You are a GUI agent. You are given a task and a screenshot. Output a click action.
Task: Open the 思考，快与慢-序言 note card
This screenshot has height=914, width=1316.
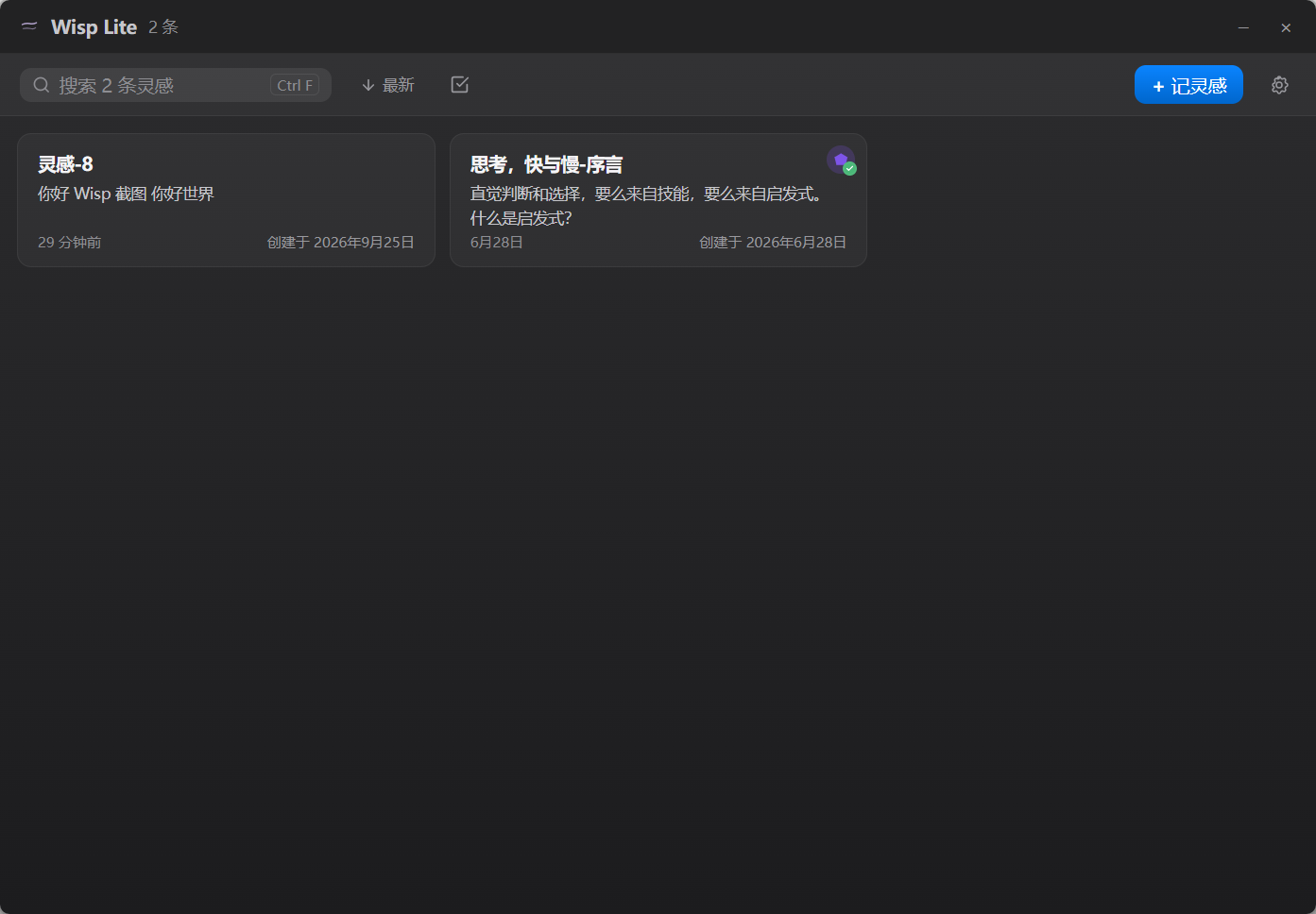tap(658, 200)
